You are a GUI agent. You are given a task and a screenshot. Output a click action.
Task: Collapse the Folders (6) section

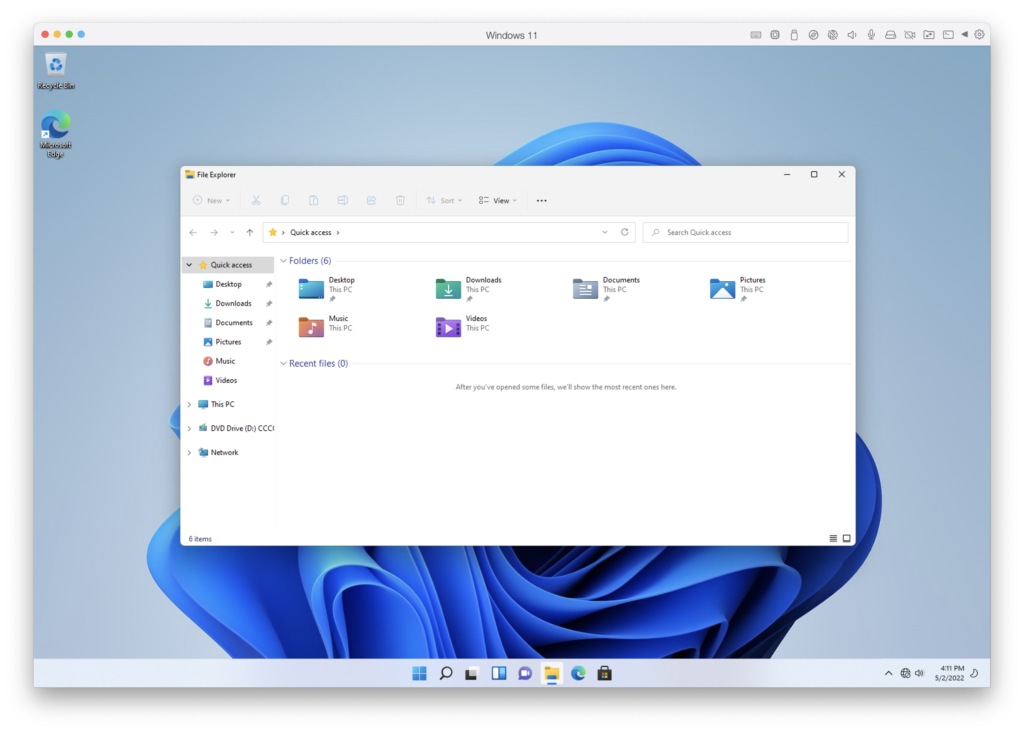(x=283, y=261)
